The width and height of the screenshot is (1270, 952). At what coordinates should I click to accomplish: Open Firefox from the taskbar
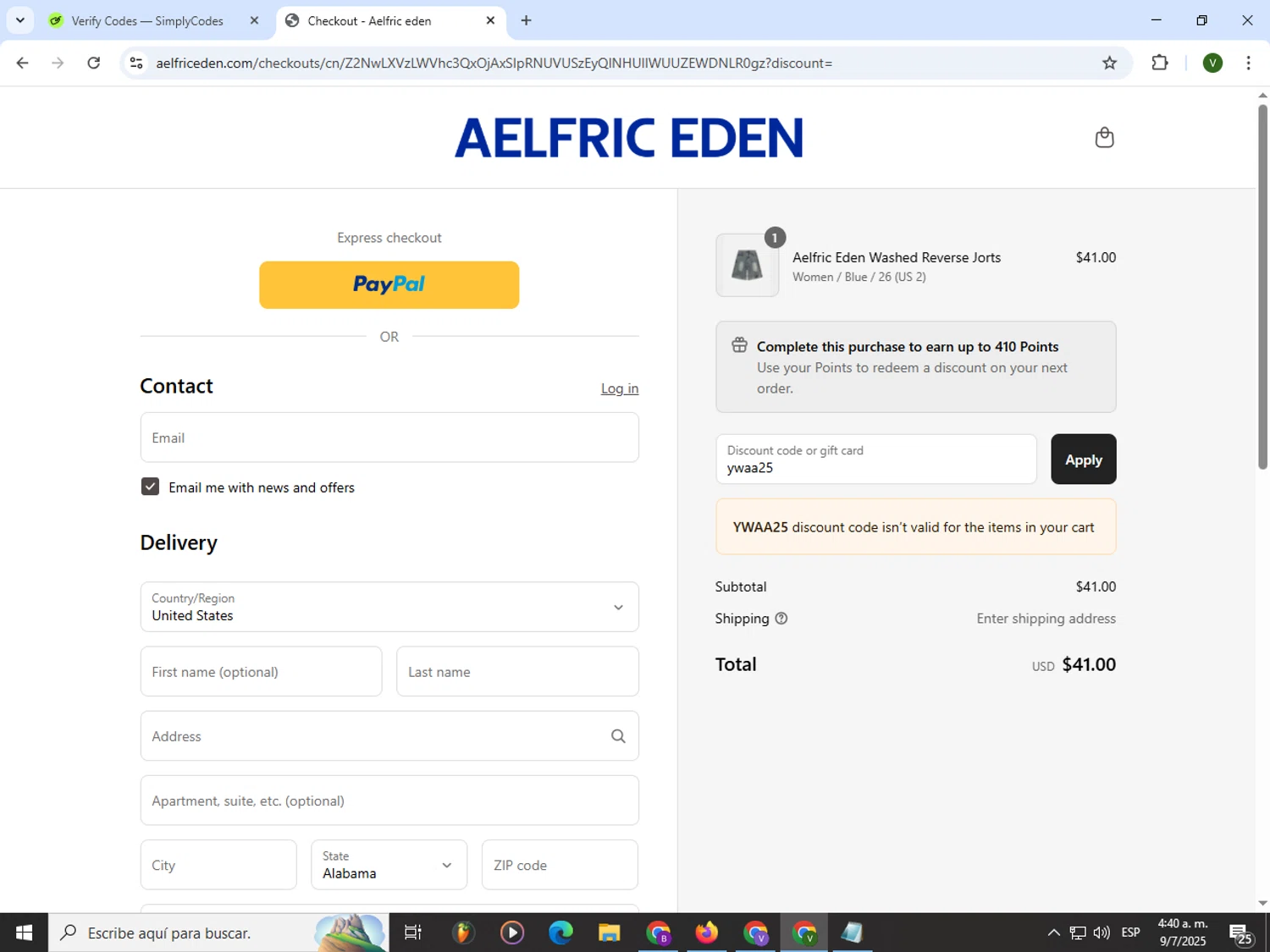point(706,933)
